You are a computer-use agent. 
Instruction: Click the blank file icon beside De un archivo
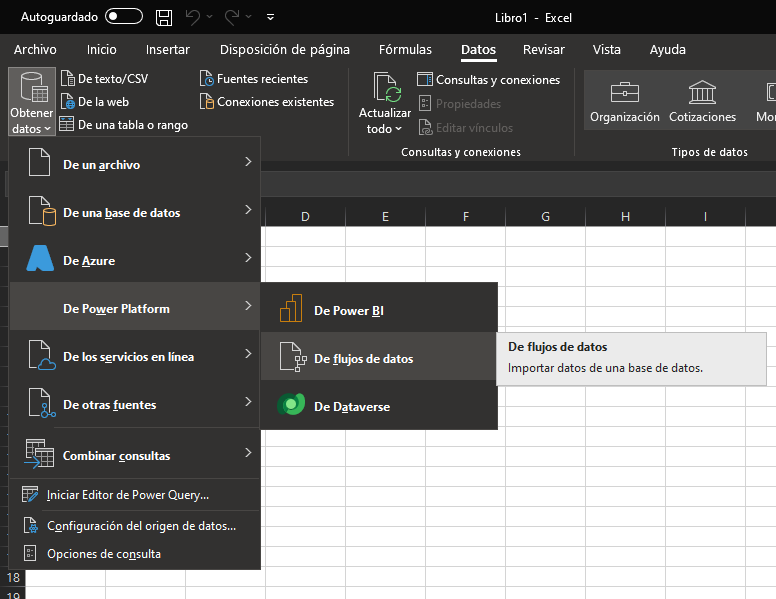(x=39, y=162)
